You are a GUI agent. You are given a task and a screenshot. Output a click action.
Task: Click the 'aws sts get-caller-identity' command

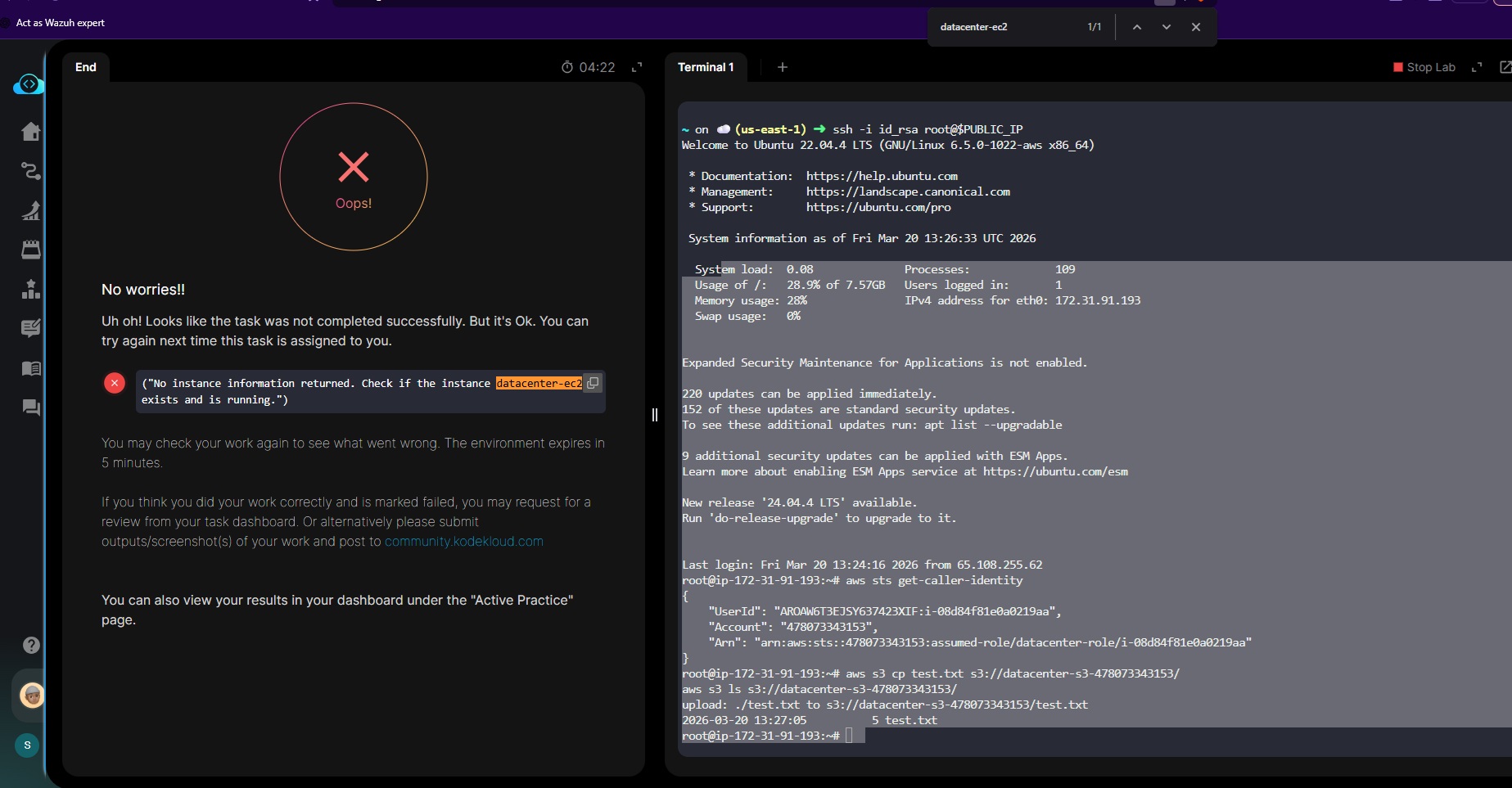[934, 580]
